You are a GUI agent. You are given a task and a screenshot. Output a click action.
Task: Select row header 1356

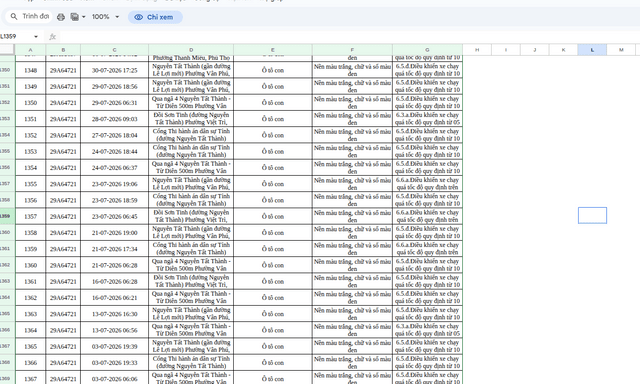pyautogui.click(x=7, y=167)
